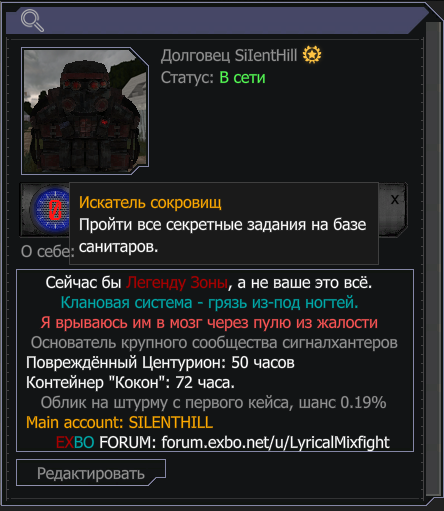This screenshot has height=511, width=444.
Task: Click the magnifying glass search icon
Action: (32, 21)
